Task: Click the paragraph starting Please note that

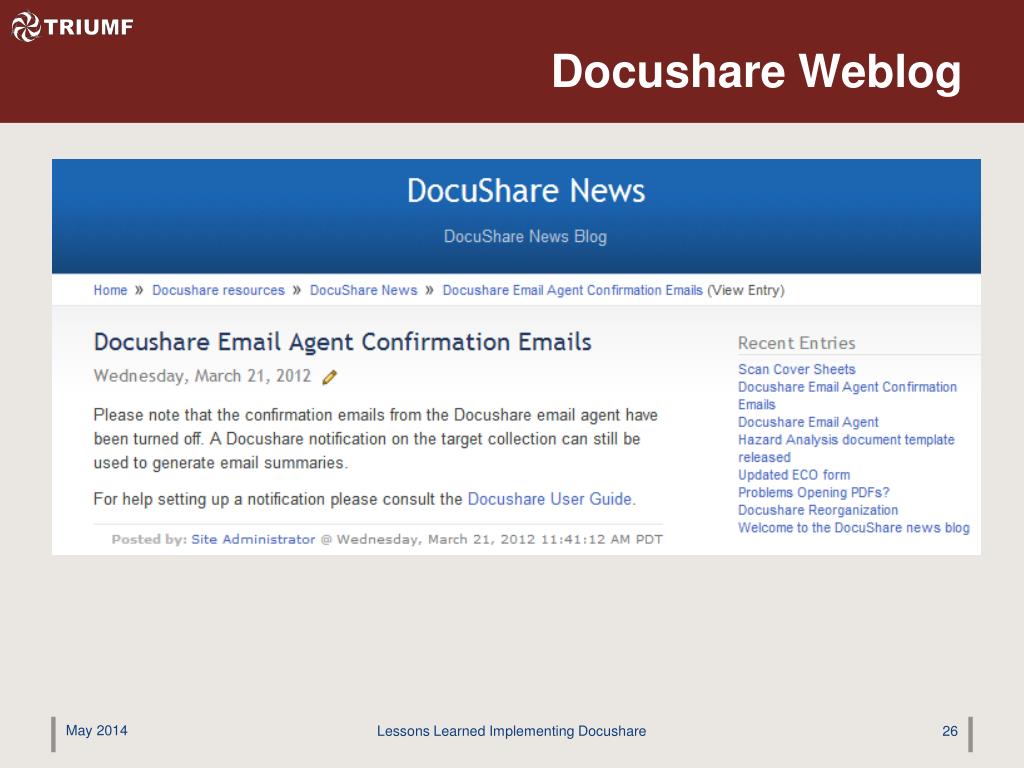Action: click(376, 439)
